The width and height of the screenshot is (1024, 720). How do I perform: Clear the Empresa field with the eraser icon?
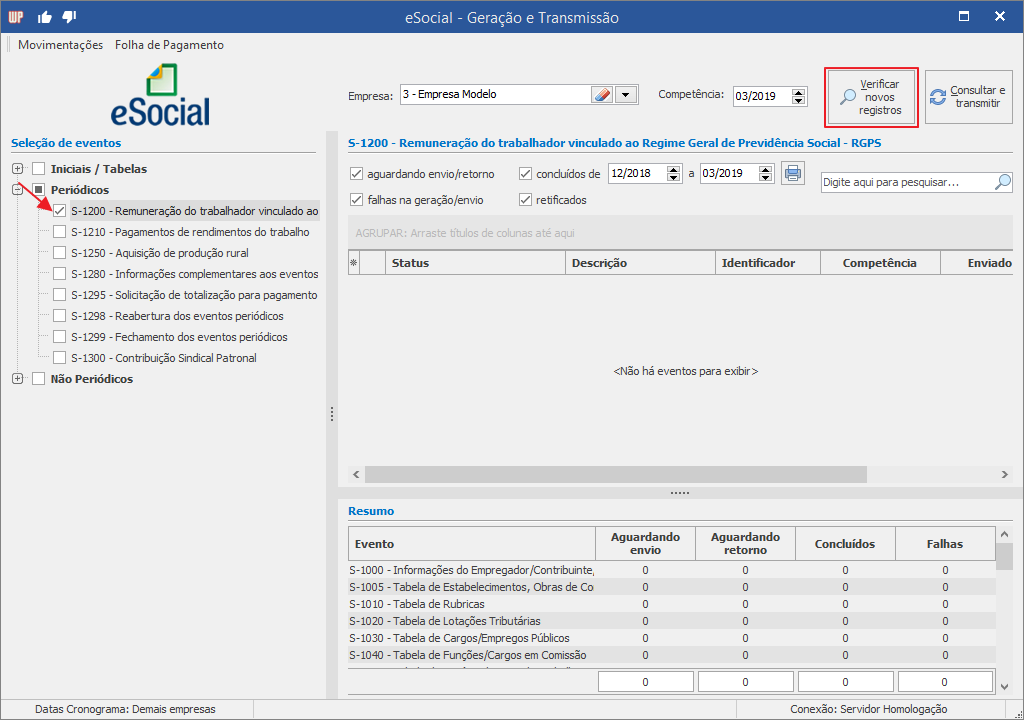[601, 95]
